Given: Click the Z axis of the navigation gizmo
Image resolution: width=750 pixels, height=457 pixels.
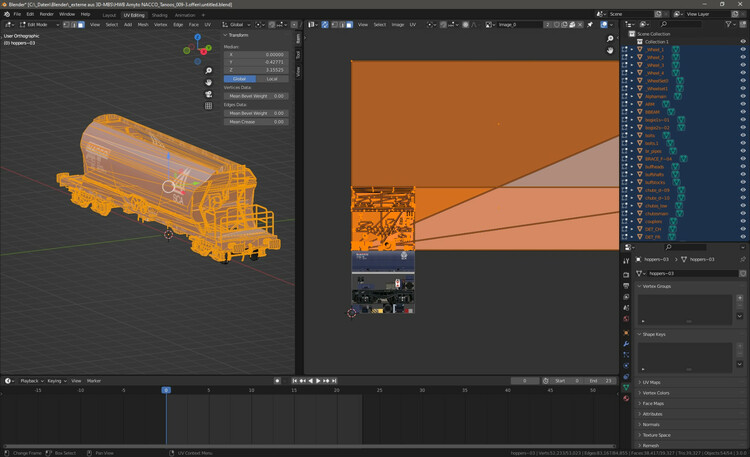Looking at the screenshot, I should coord(198,37).
